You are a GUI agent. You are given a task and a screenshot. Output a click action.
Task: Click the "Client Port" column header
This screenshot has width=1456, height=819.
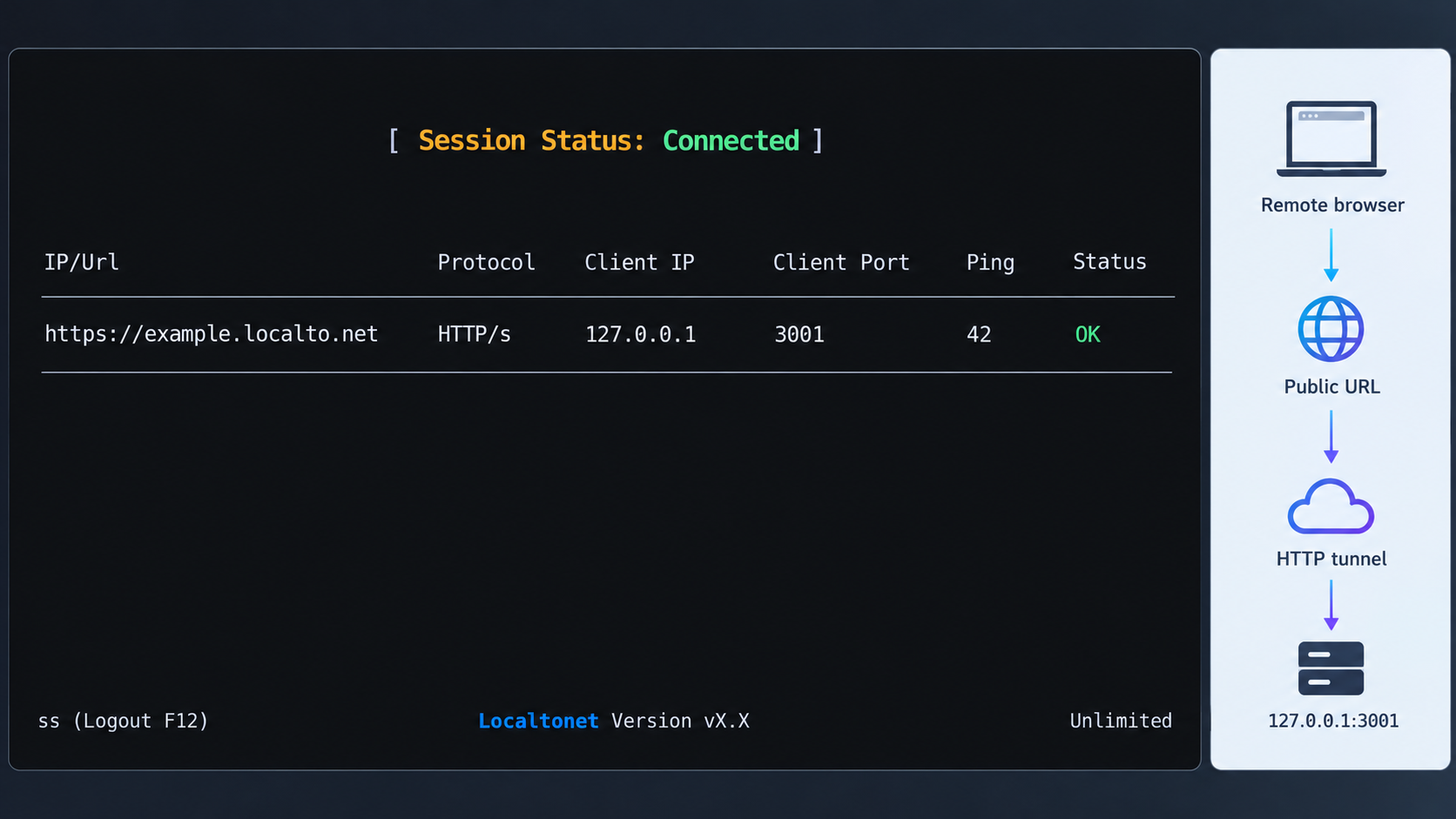coord(841,262)
